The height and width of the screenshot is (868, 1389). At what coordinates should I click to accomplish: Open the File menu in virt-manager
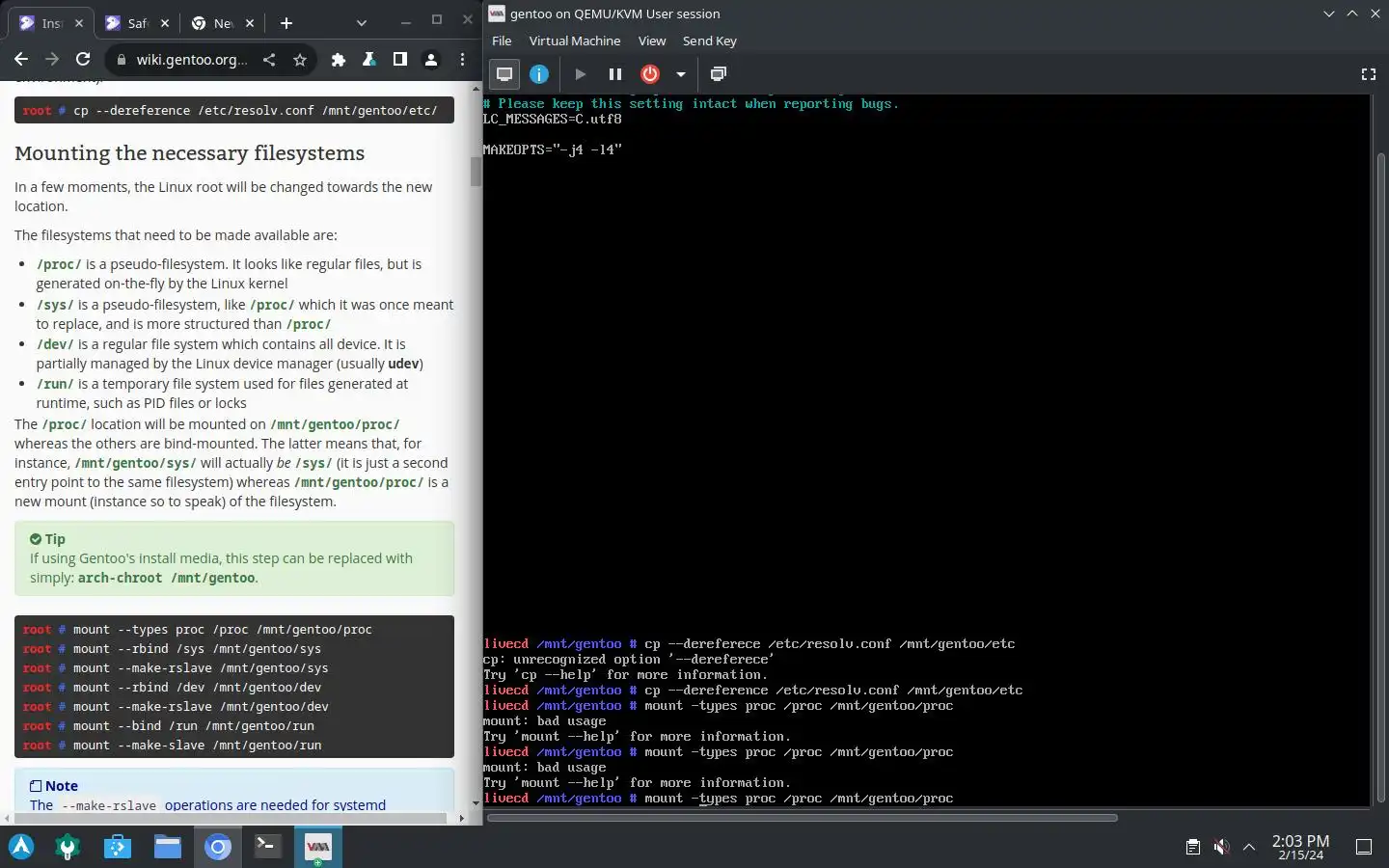pyautogui.click(x=502, y=41)
